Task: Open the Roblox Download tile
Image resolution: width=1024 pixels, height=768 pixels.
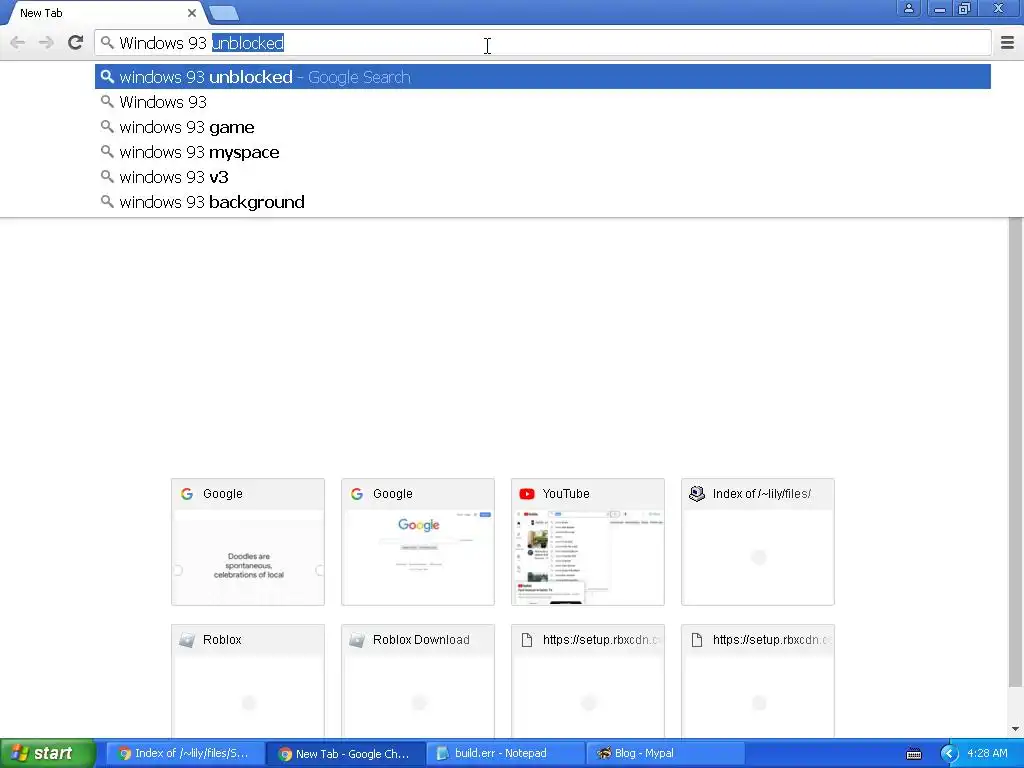Action: pyautogui.click(x=418, y=681)
